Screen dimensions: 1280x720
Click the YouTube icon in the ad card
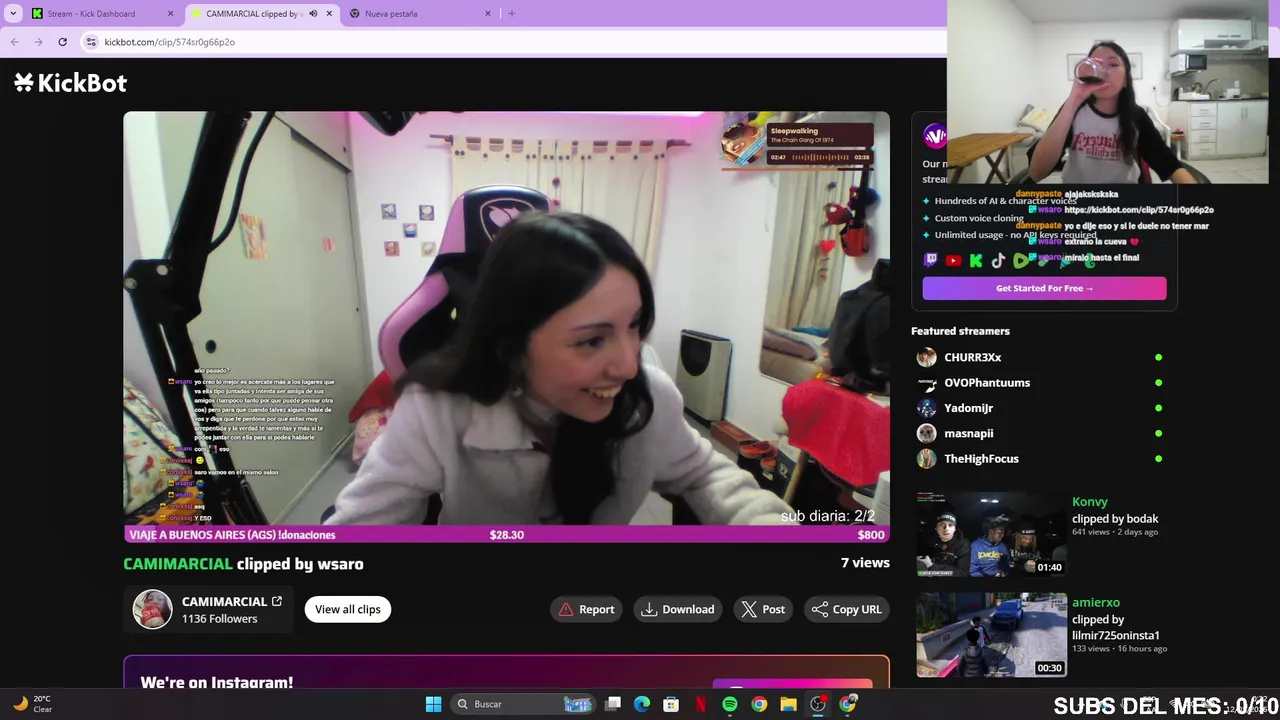tap(953, 261)
